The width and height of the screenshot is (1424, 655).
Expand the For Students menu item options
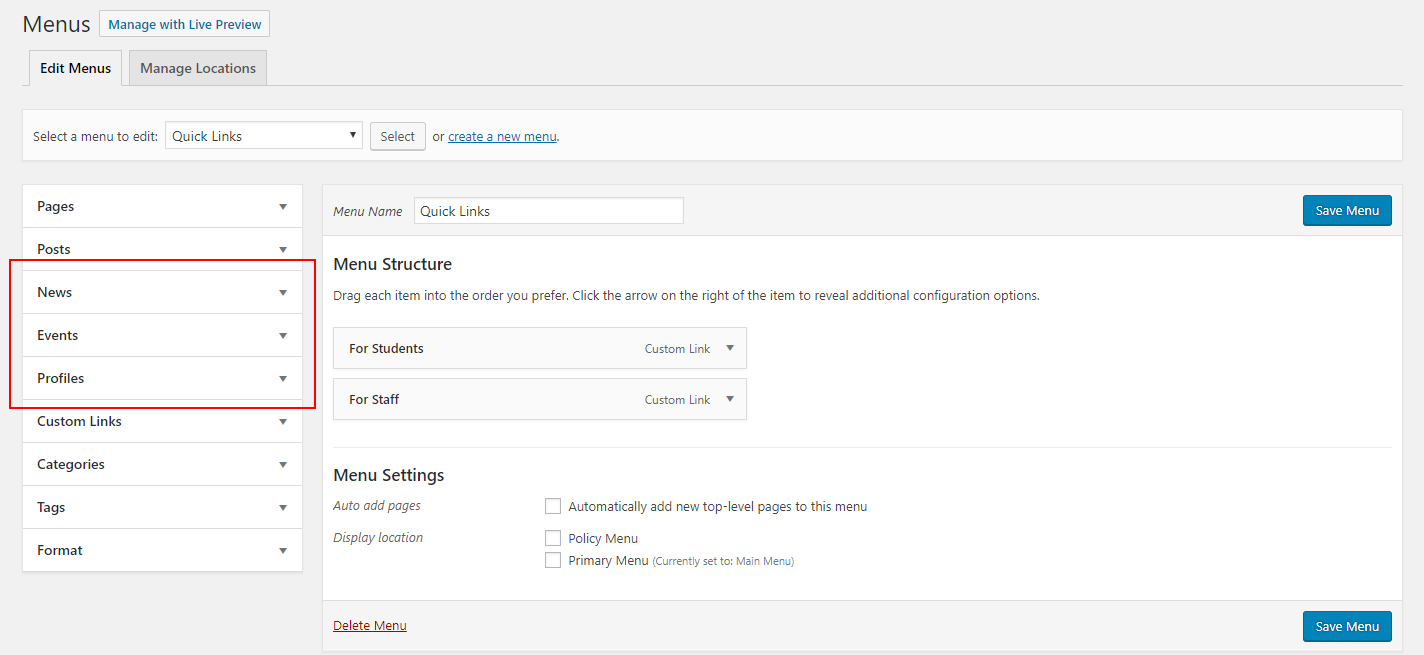tap(730, 348)
